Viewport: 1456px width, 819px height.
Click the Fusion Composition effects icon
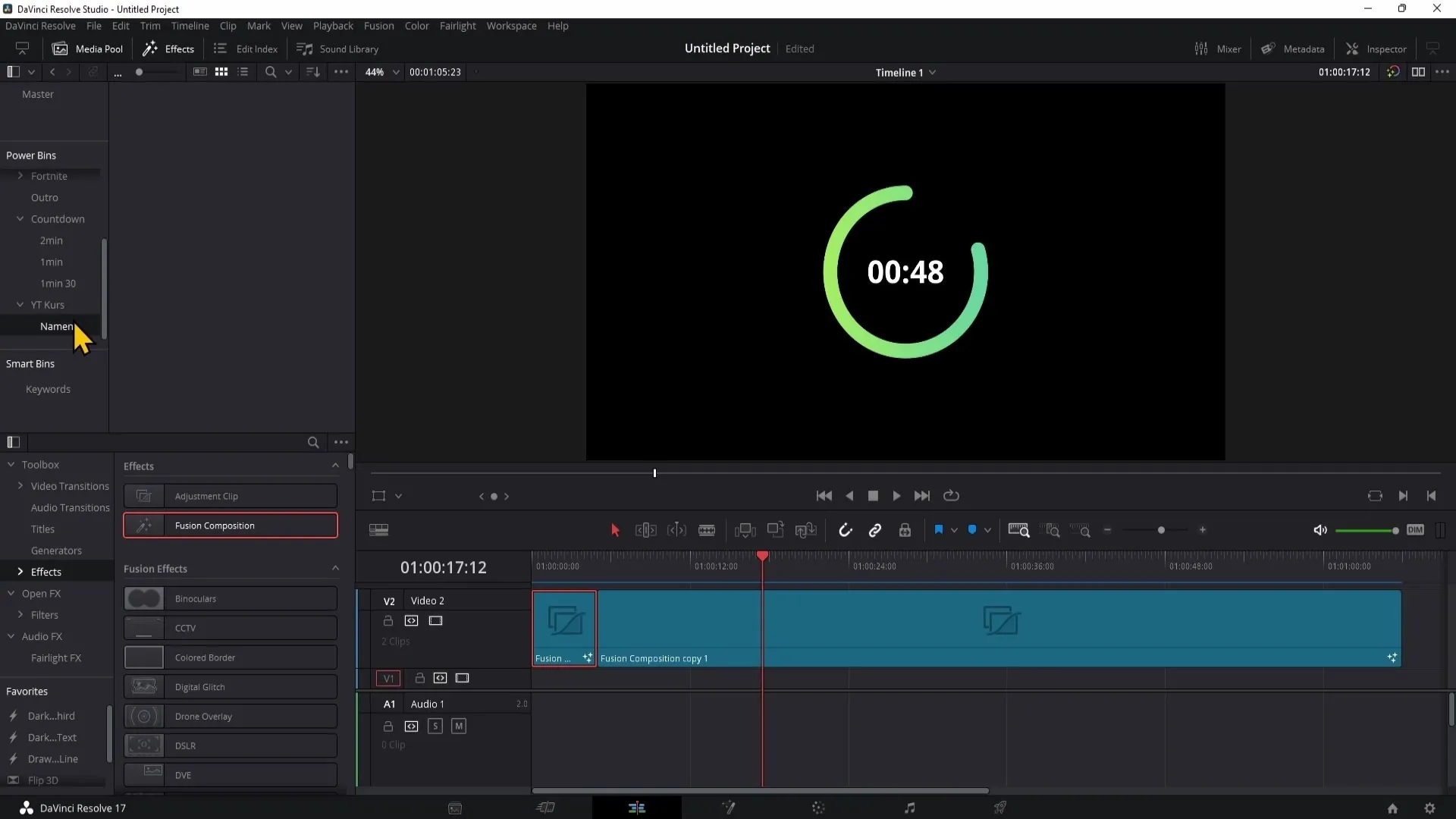click(144, 525)
